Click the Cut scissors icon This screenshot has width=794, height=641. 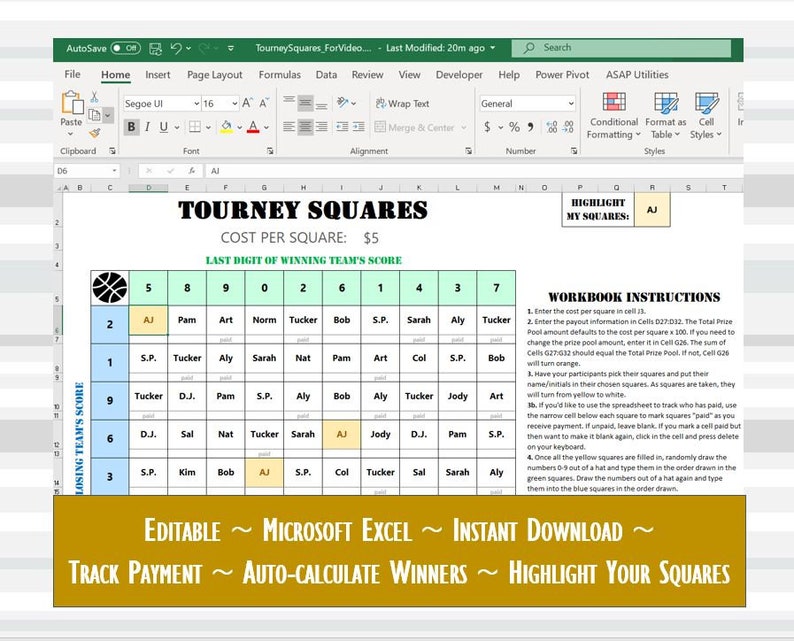pos(94,97)
